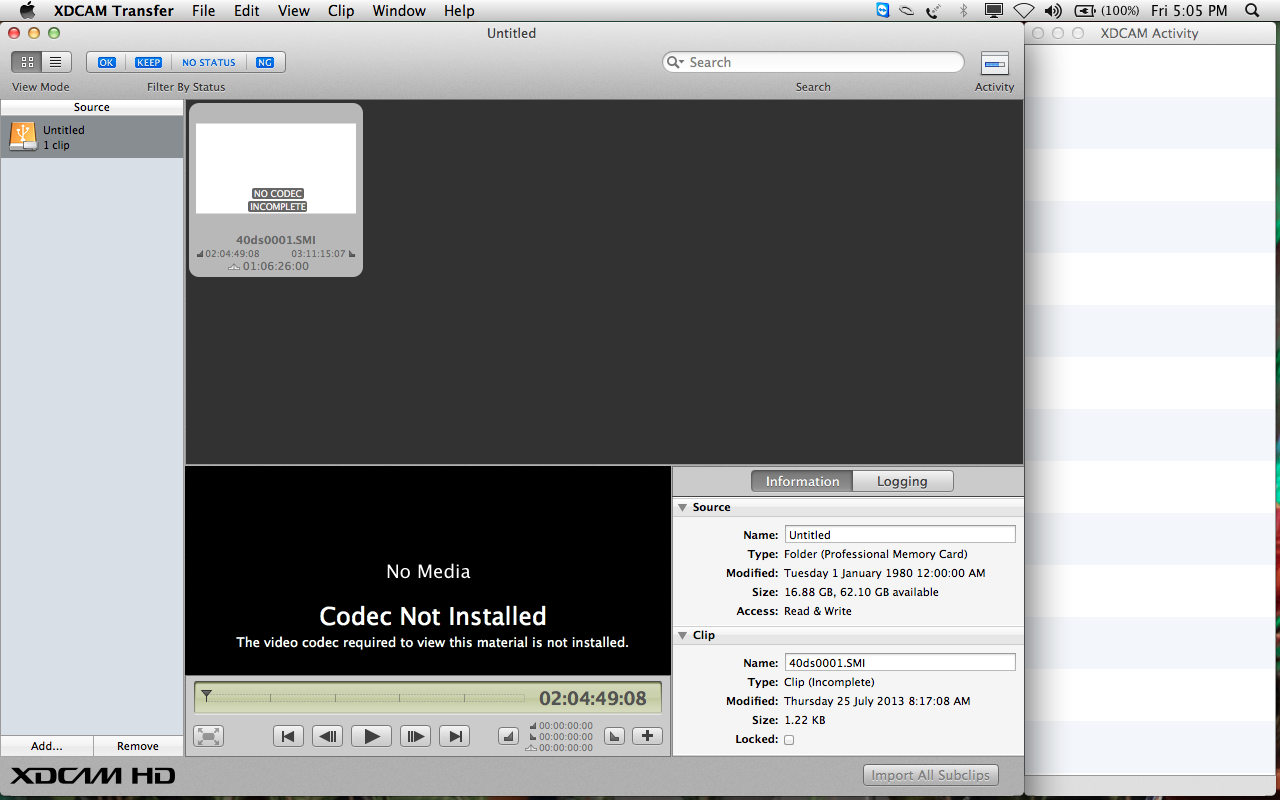Toggle full screen preview
This screenshot has width=1280, height=800.
pyautogui.click(x=208, y=736)
